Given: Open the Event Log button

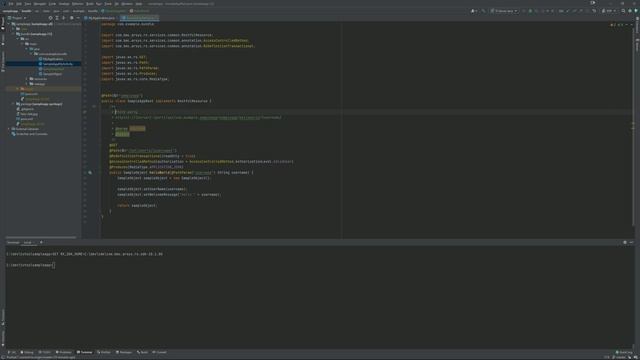Looking at the screenshot, I should coord(624,352).
